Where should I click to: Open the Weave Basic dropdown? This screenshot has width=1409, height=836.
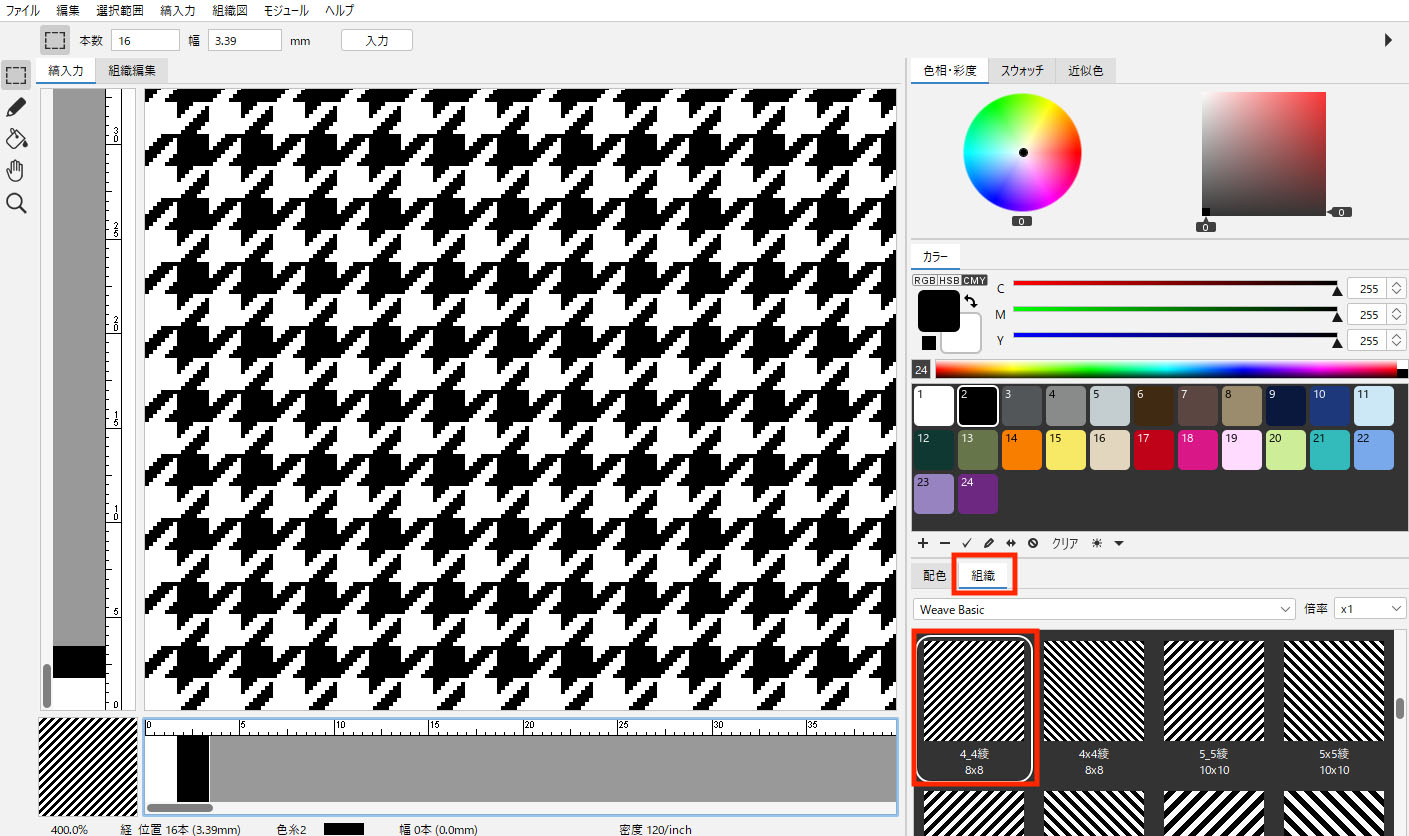click(x=1104, y=609)
